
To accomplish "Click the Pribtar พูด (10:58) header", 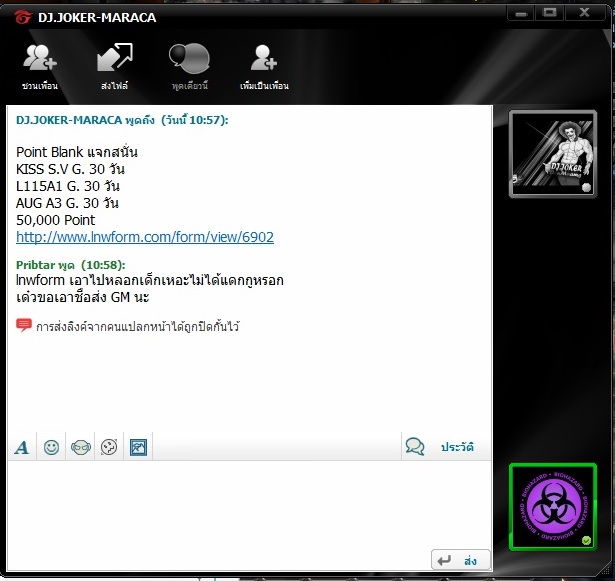I will (71, 265).
